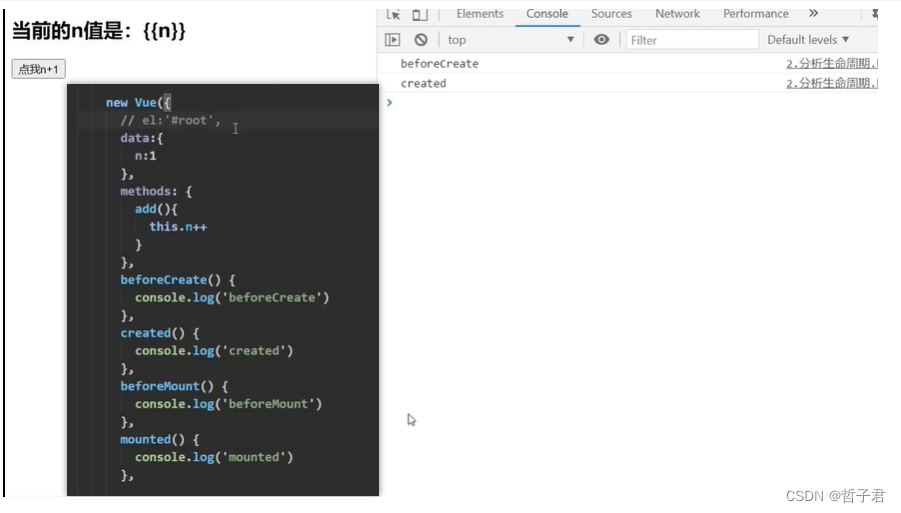Switch to the Elements tab

point(480,14)
